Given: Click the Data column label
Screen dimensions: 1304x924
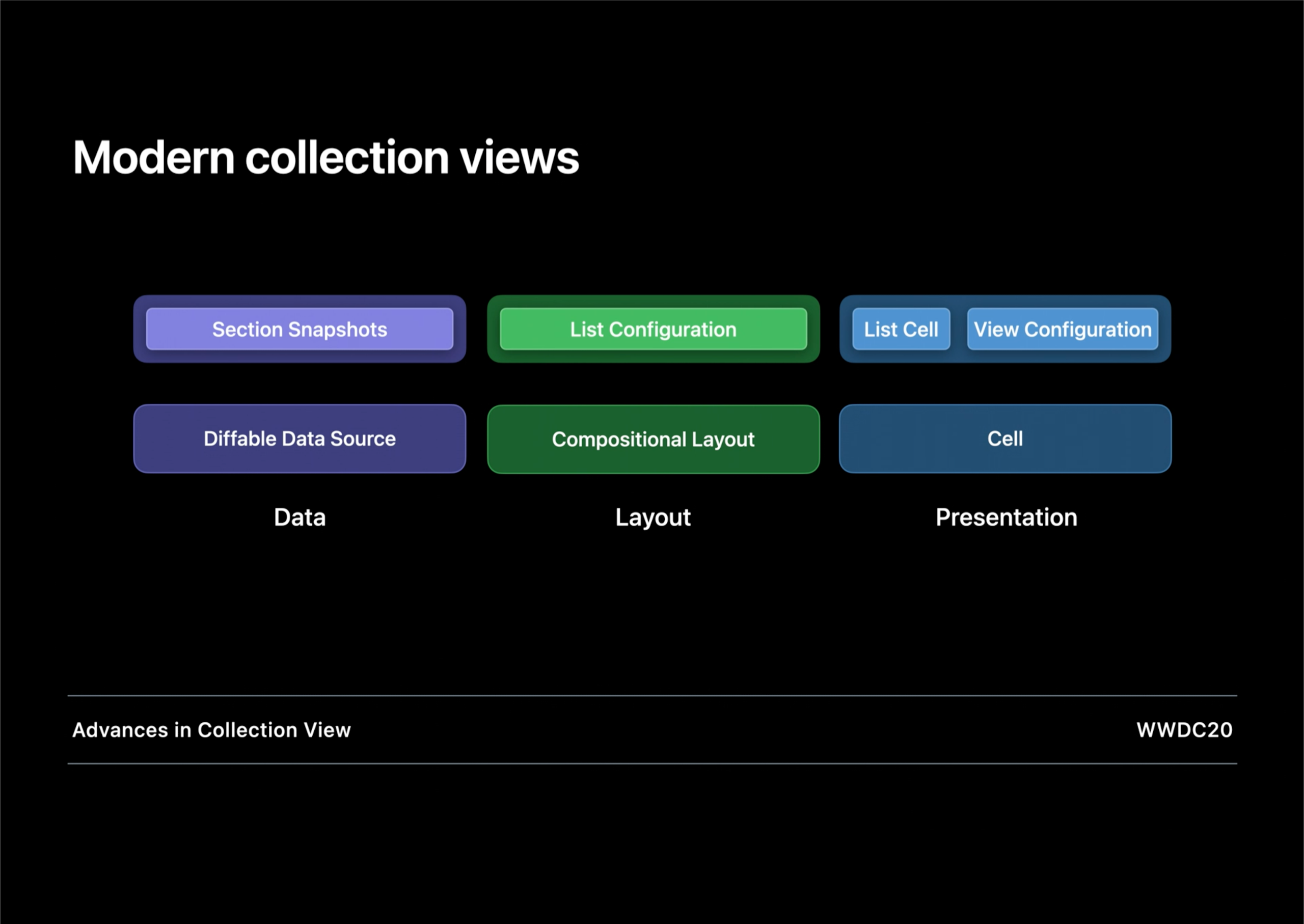Looking at the screenshot, I should coord(300,517).
